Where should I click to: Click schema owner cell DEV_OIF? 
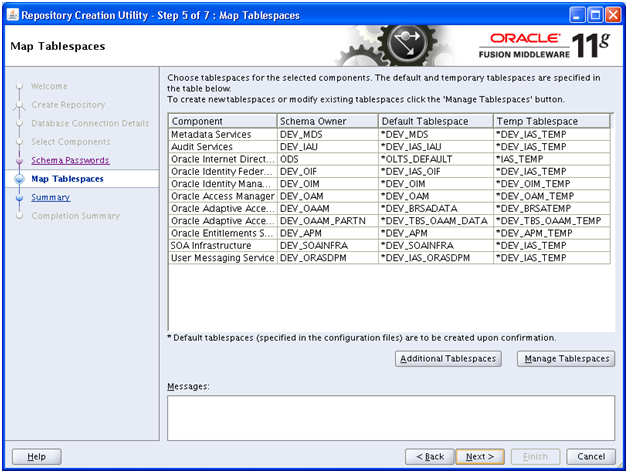pyautogui.click(x=328, y=172)
